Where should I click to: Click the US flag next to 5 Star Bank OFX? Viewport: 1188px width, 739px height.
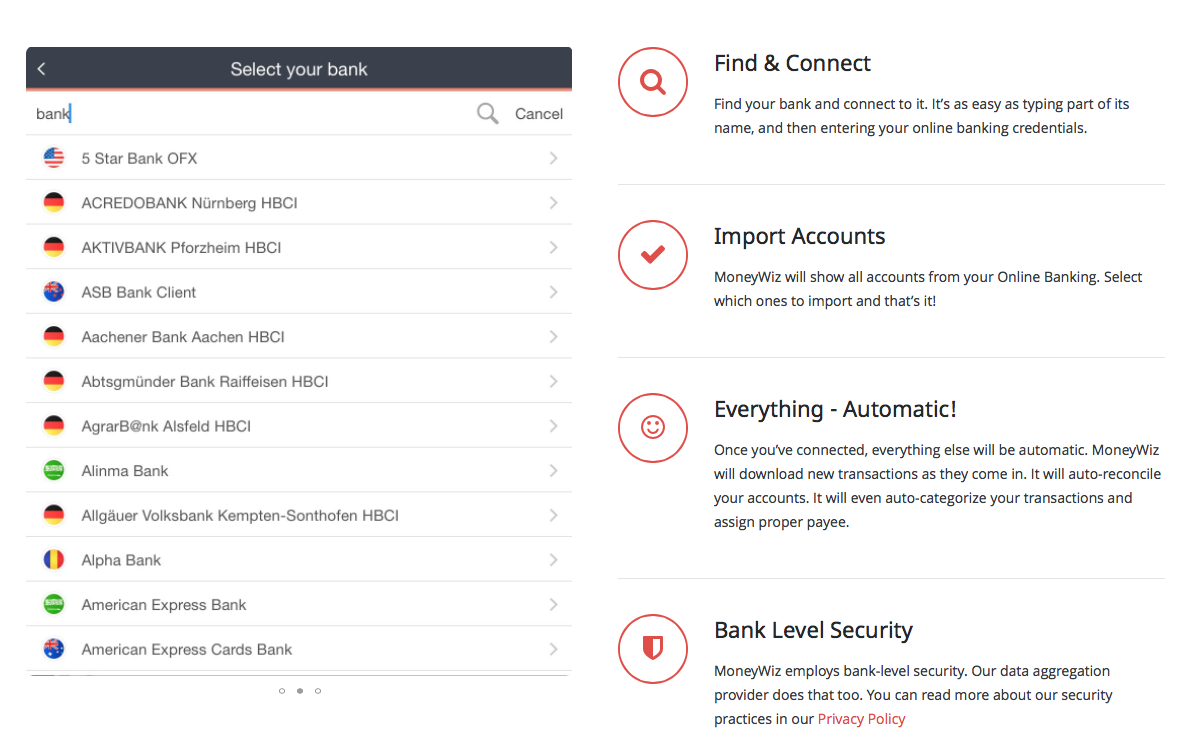(x=54, y=158)
